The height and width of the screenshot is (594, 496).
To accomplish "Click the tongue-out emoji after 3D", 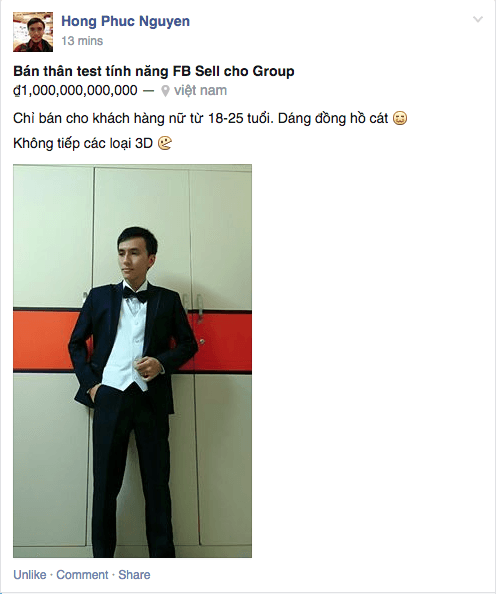I will coord(164,143).
